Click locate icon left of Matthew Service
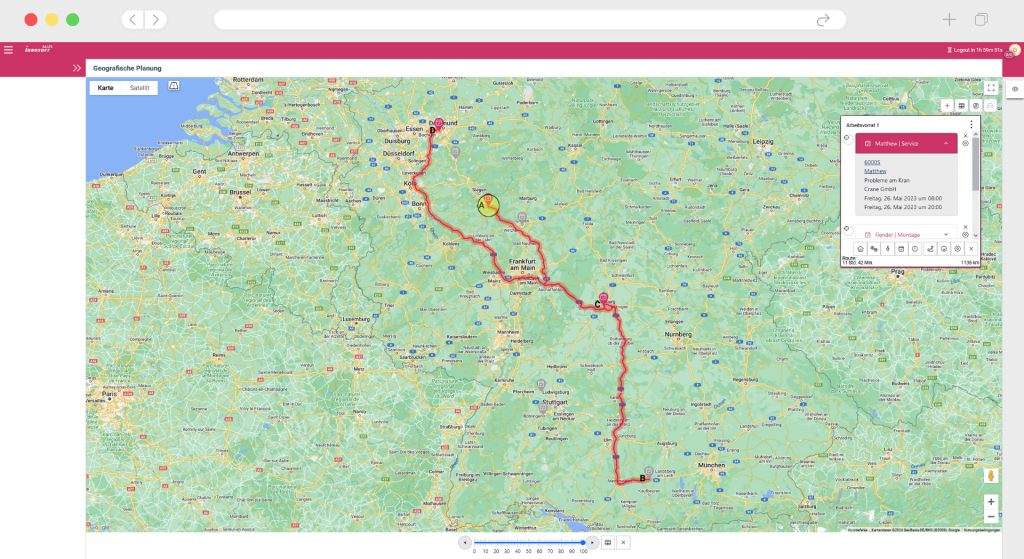This screenshot has width=1024, height=559. point(847,138)
